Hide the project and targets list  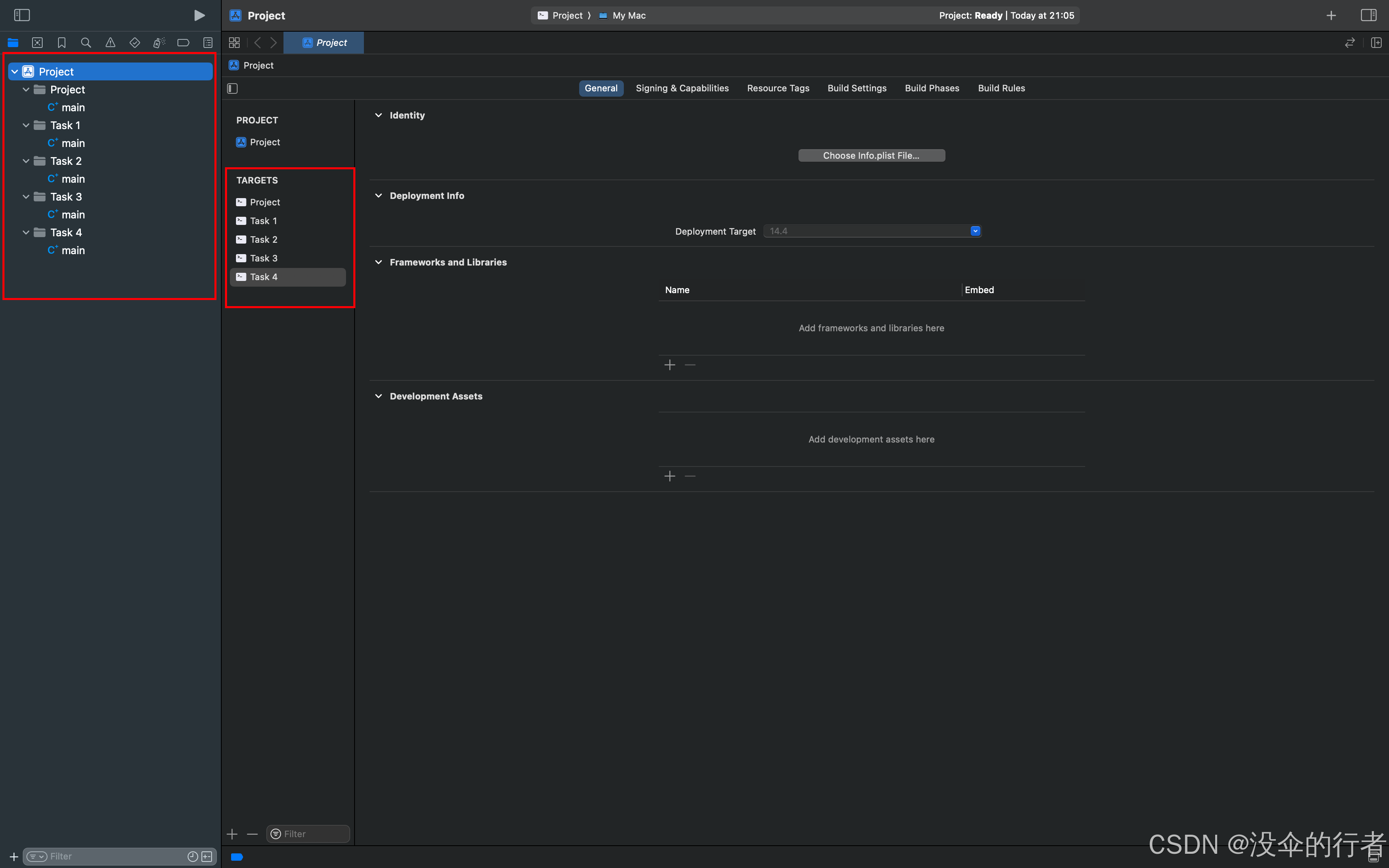coord(233,89)
